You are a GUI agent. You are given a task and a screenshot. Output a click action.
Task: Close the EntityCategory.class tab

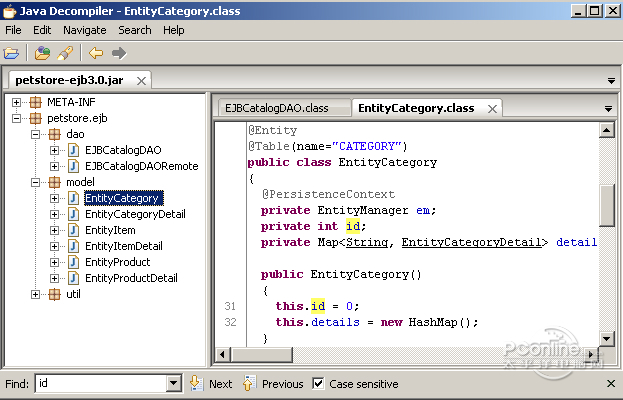coord(492,109)
